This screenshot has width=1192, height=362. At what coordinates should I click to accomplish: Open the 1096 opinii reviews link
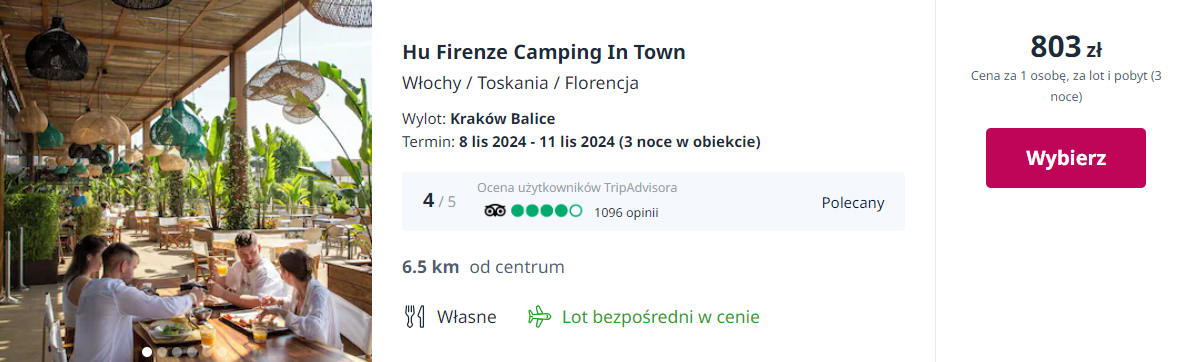(626, 212)
